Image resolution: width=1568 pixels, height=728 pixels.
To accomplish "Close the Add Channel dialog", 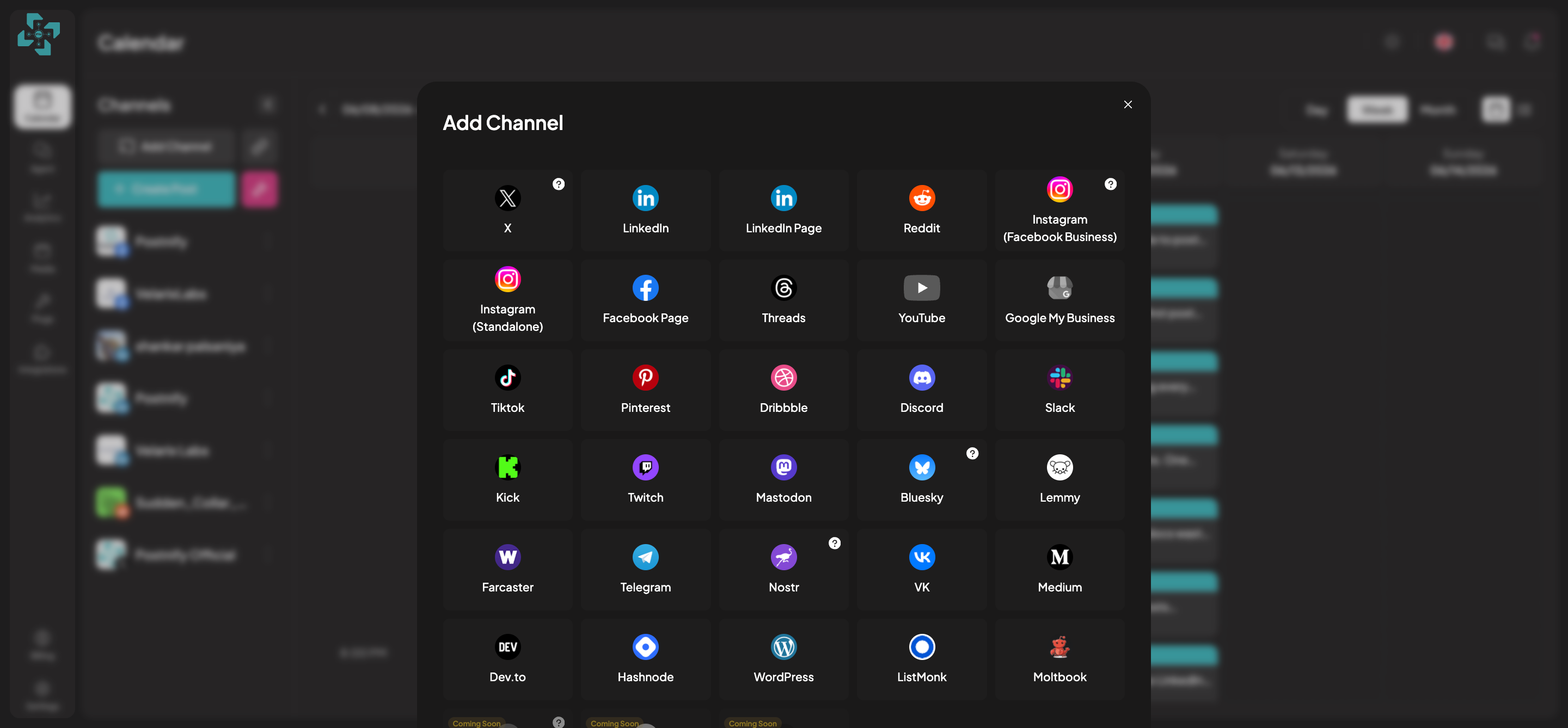I will 1128,104.
